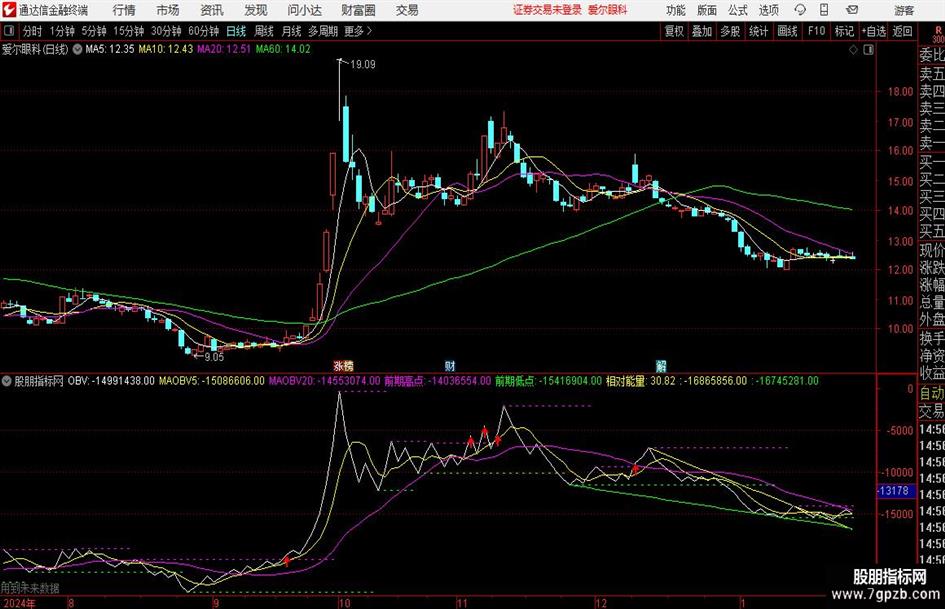
Task: Open the 交易 menu
Action: pyautogui.click(x=407, y=10)
